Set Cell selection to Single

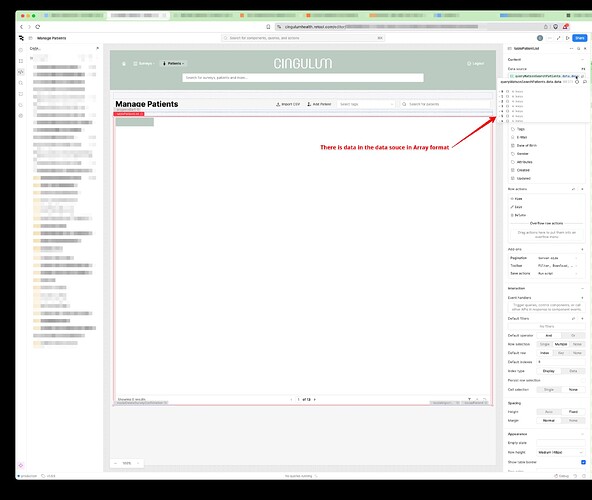[549, 389]
